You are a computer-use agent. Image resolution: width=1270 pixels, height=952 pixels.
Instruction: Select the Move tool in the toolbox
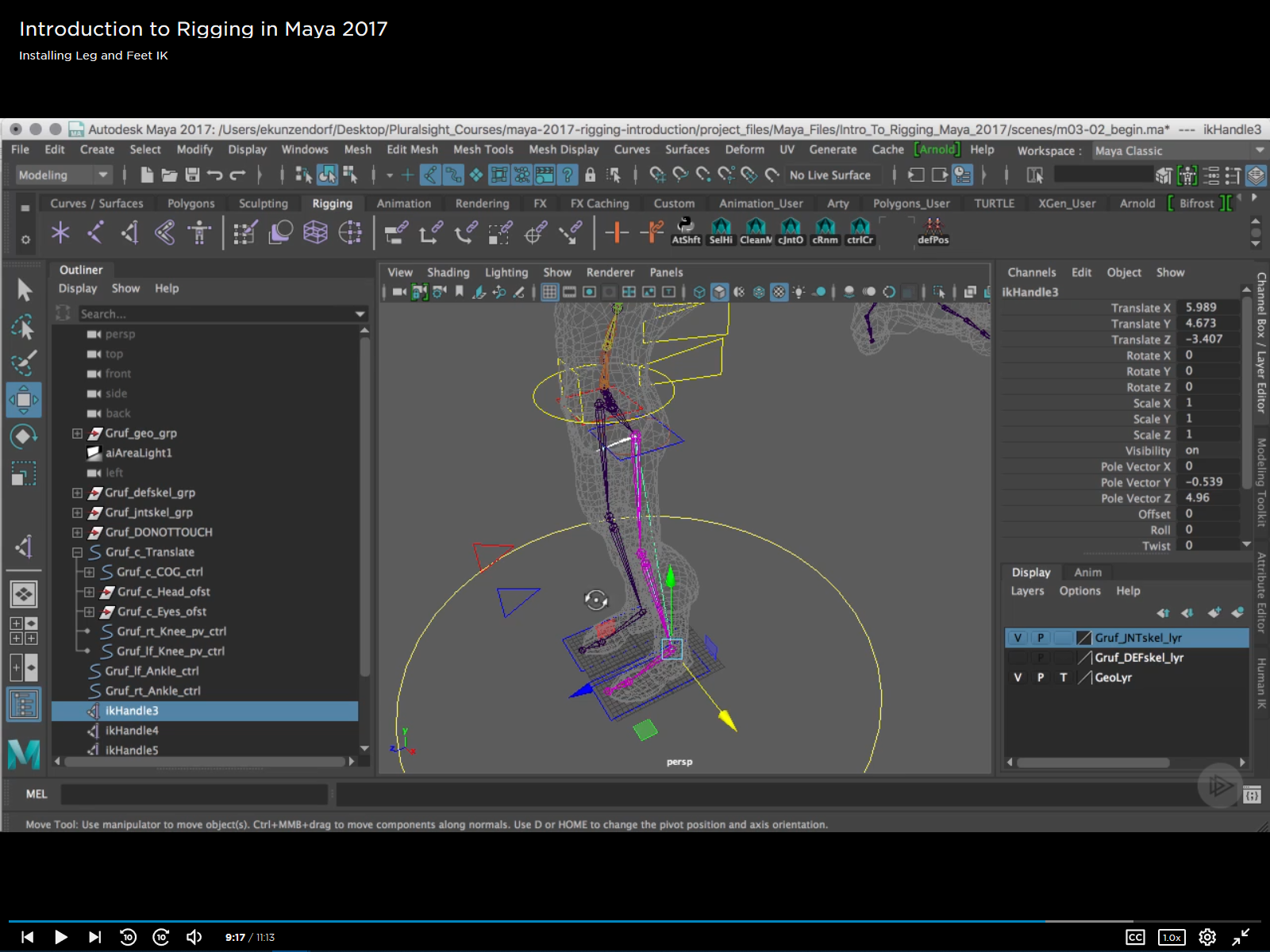point(23,400)
